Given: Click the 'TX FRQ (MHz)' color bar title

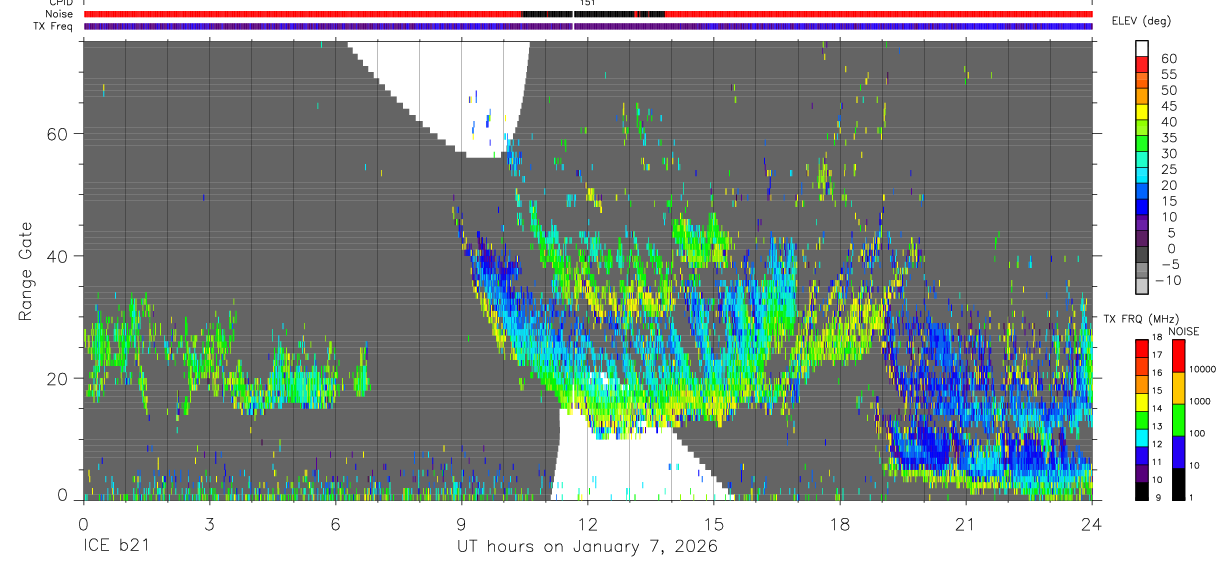Looking at the screenshot, I should point(1141,319).
